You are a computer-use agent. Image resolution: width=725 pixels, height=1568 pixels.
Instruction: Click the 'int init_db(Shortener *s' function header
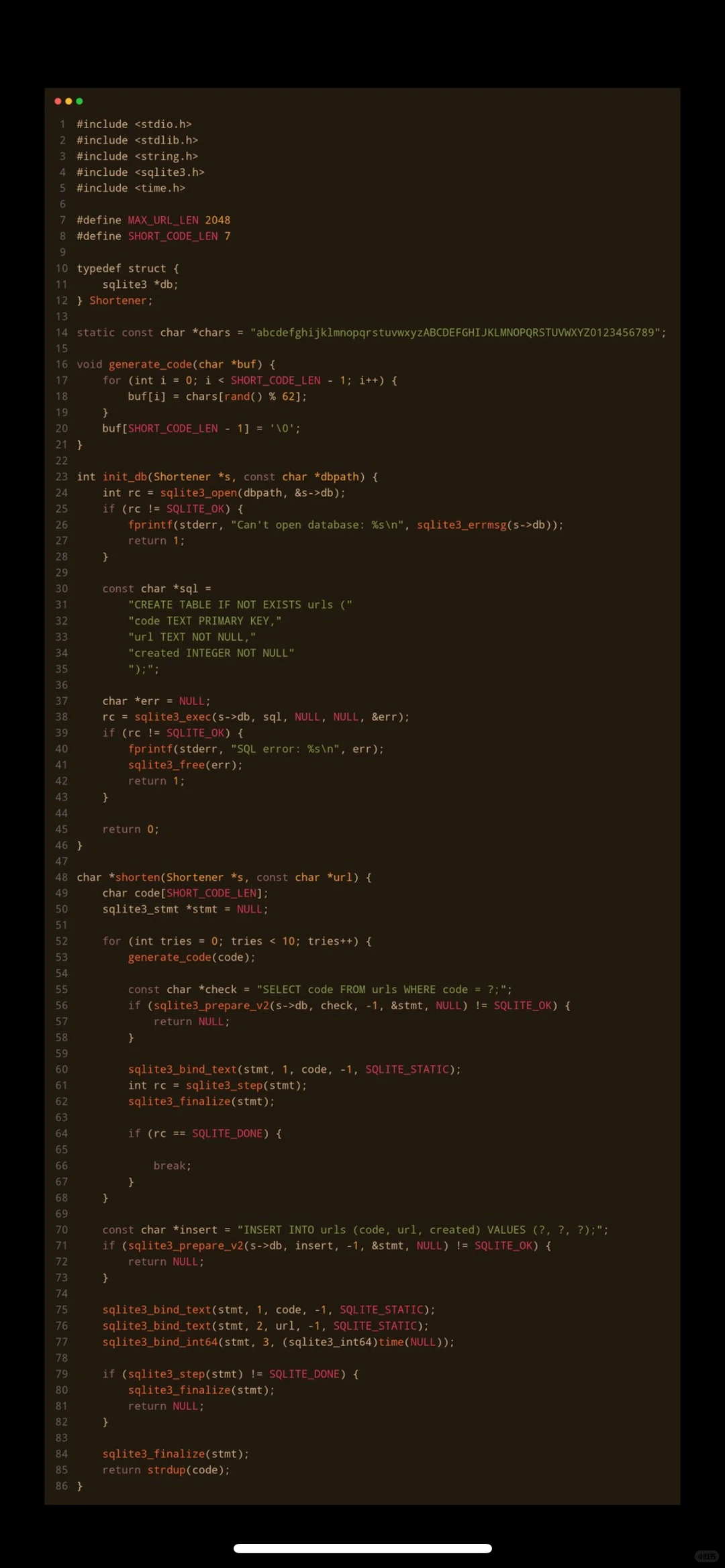coord(228,477)
